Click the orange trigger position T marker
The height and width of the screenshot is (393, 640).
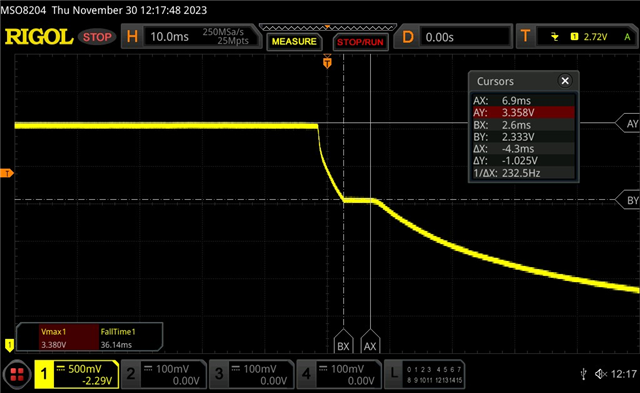coord(327,62)
